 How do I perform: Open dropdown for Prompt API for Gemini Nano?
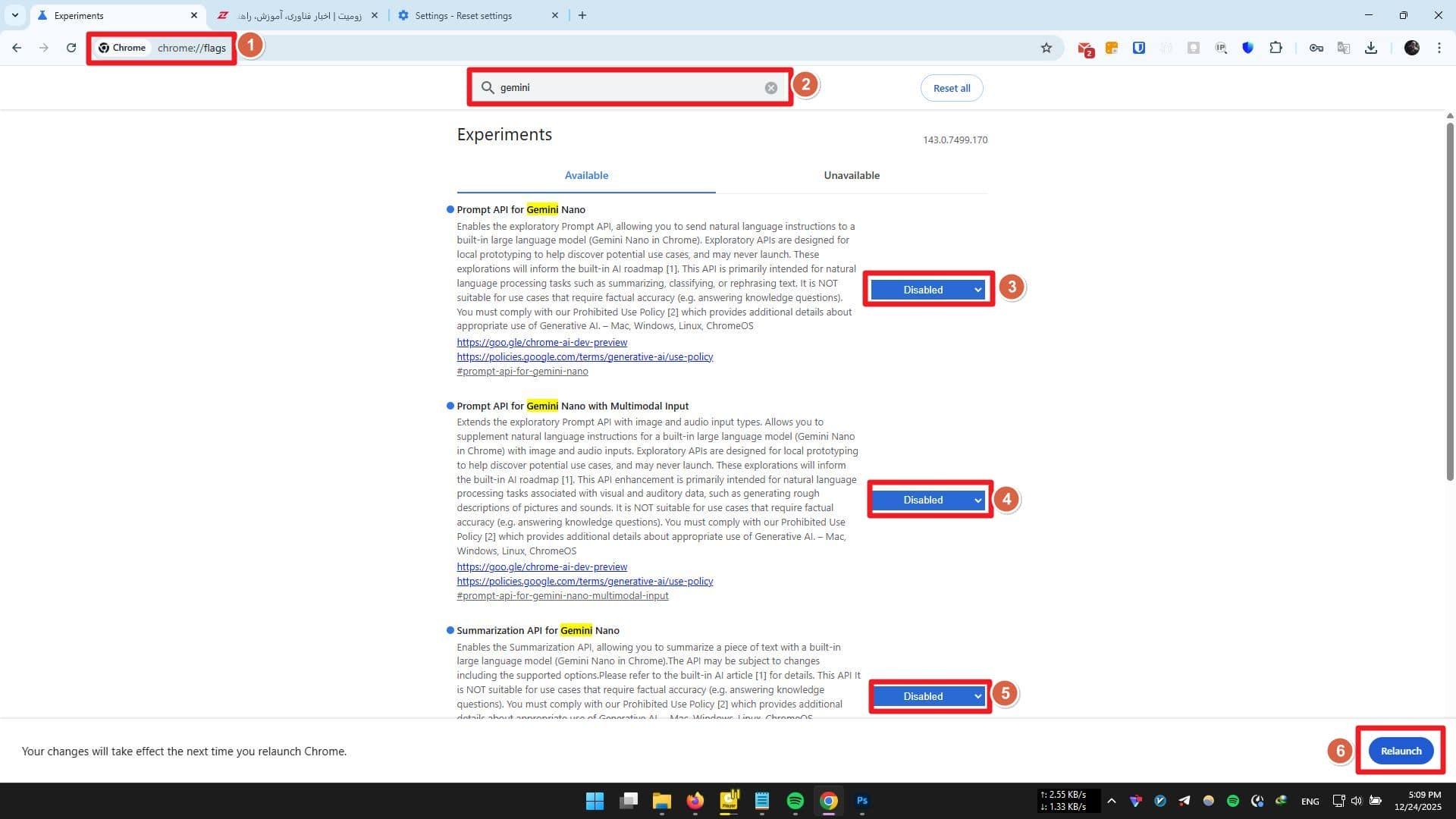928,290
